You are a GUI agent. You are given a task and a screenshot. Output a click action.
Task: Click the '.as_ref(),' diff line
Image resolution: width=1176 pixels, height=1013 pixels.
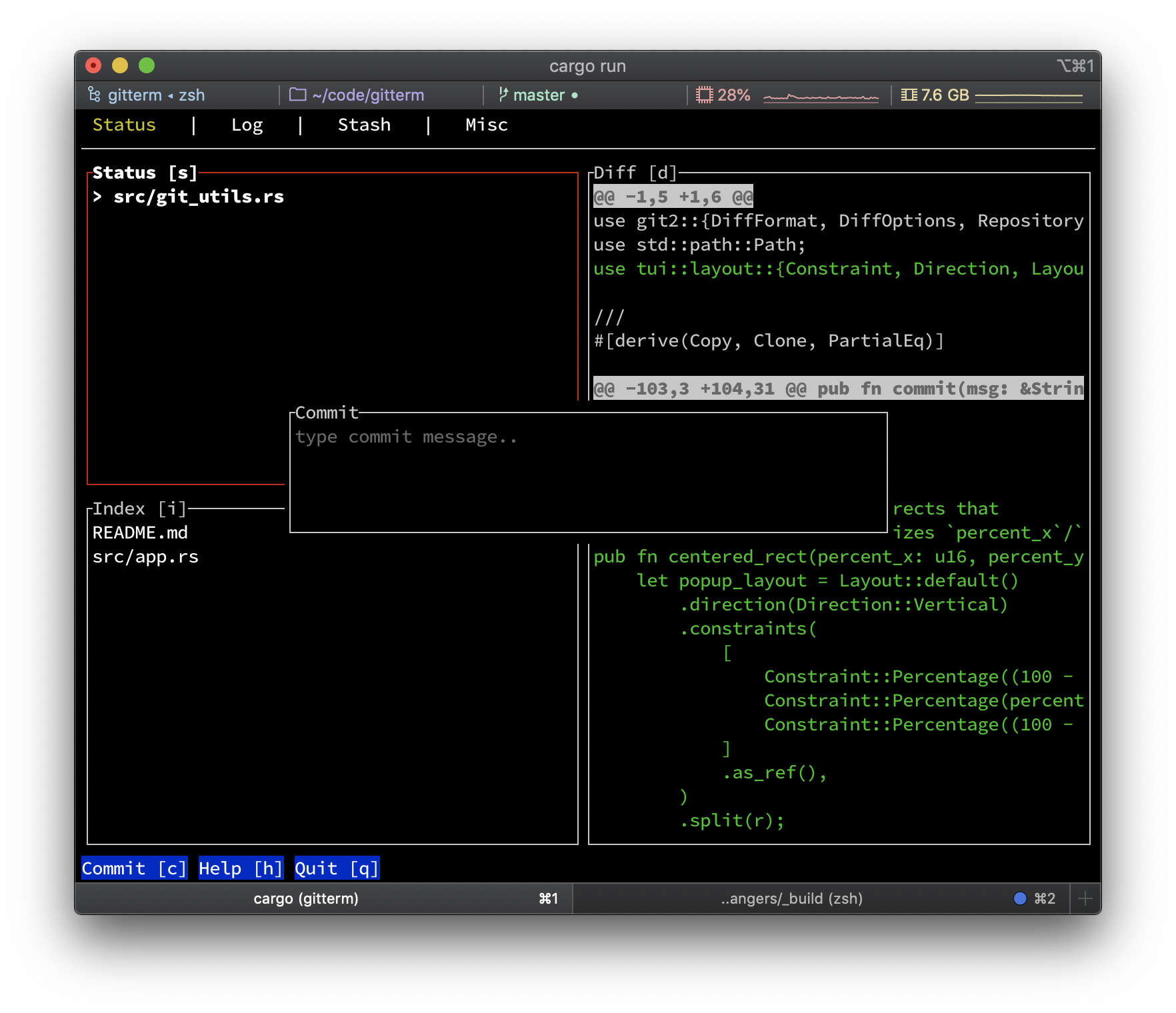pos(775,772)
